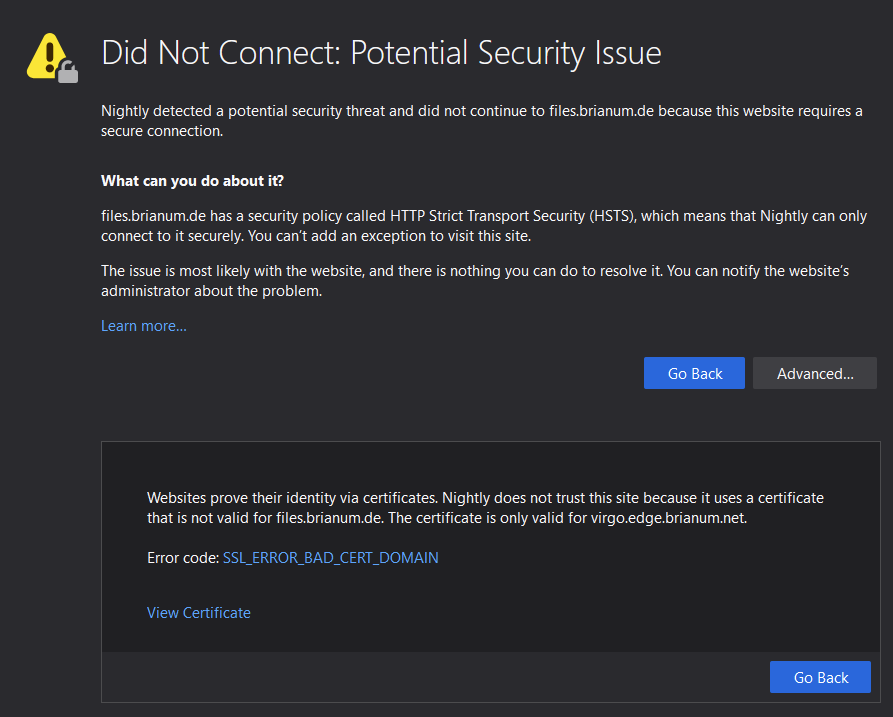This screenshot has width=893, height=717.
Task: Click the 'What can you do about it?' subheading
Action: 192,181
